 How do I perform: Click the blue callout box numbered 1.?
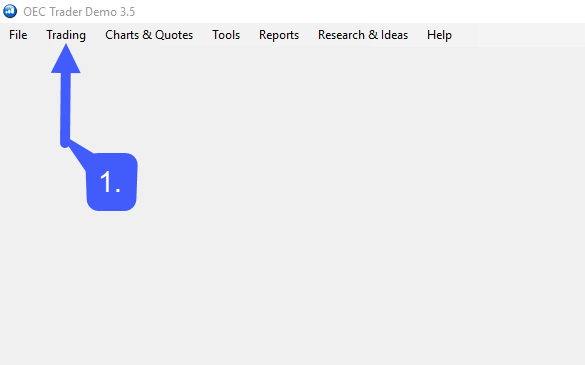pyautogui.click(x=112, y=182)
